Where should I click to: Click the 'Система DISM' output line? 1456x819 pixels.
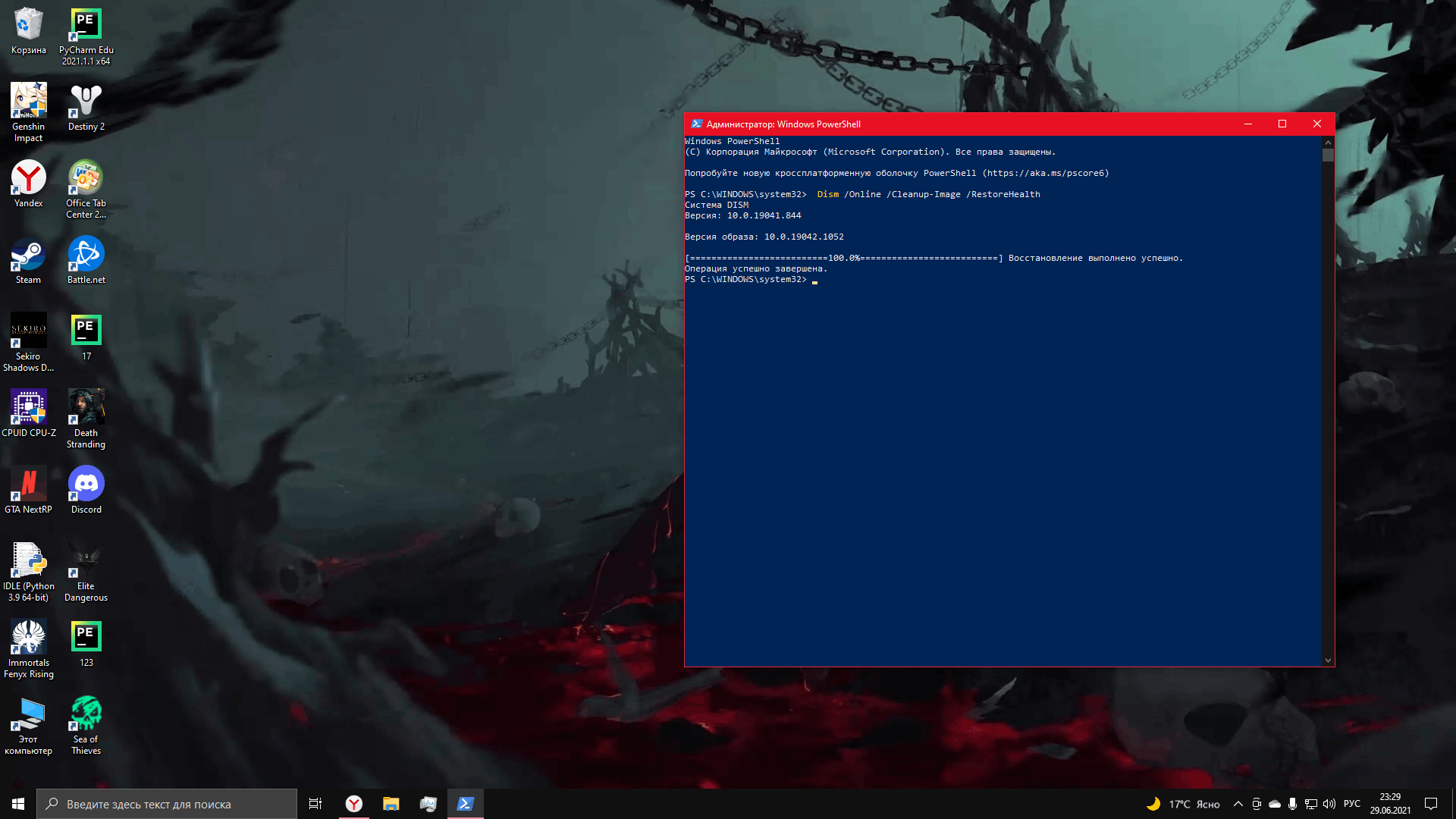pyautogui.click(x=717, y=205)
